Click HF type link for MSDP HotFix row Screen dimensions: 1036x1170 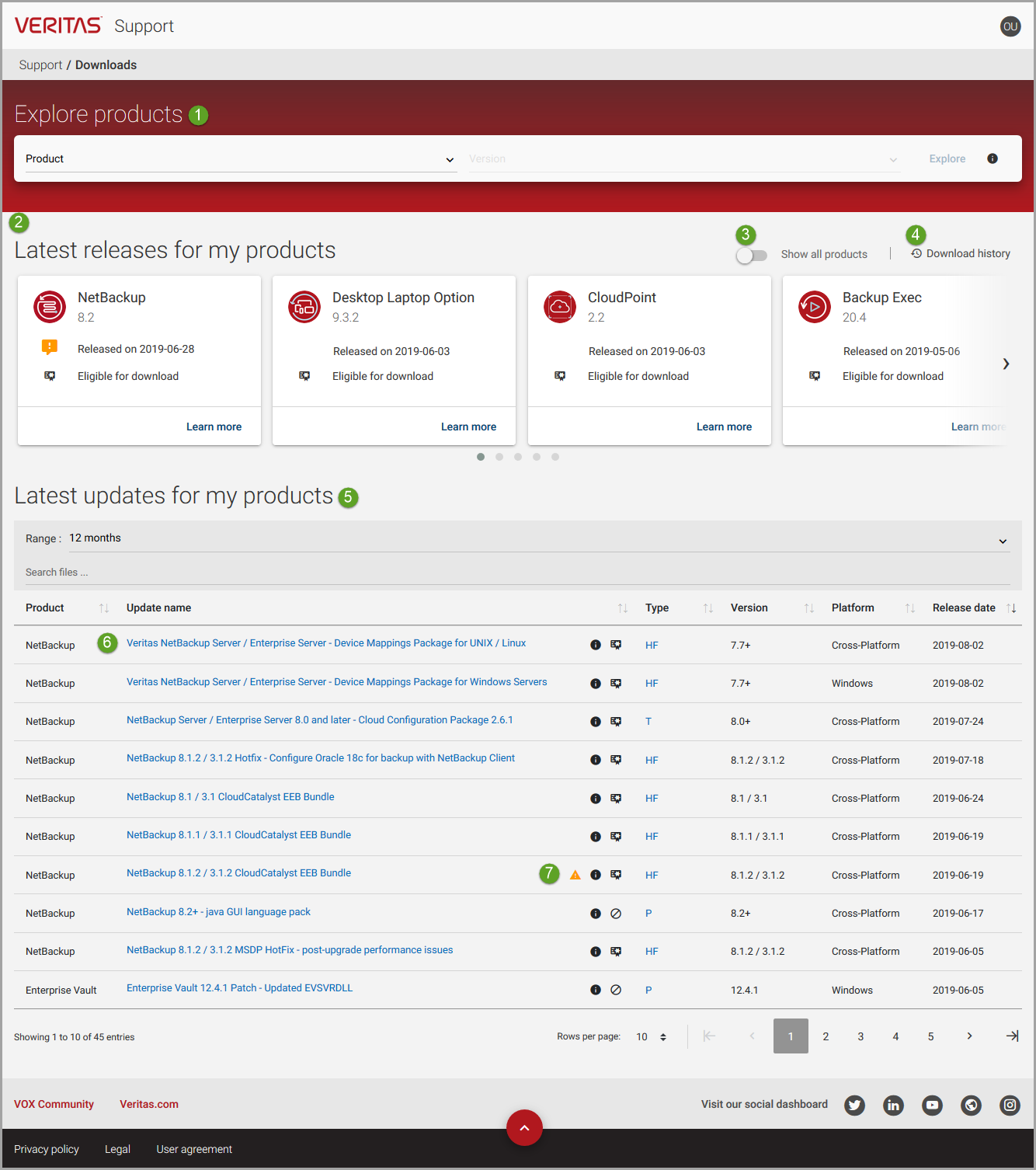(652, 952)
